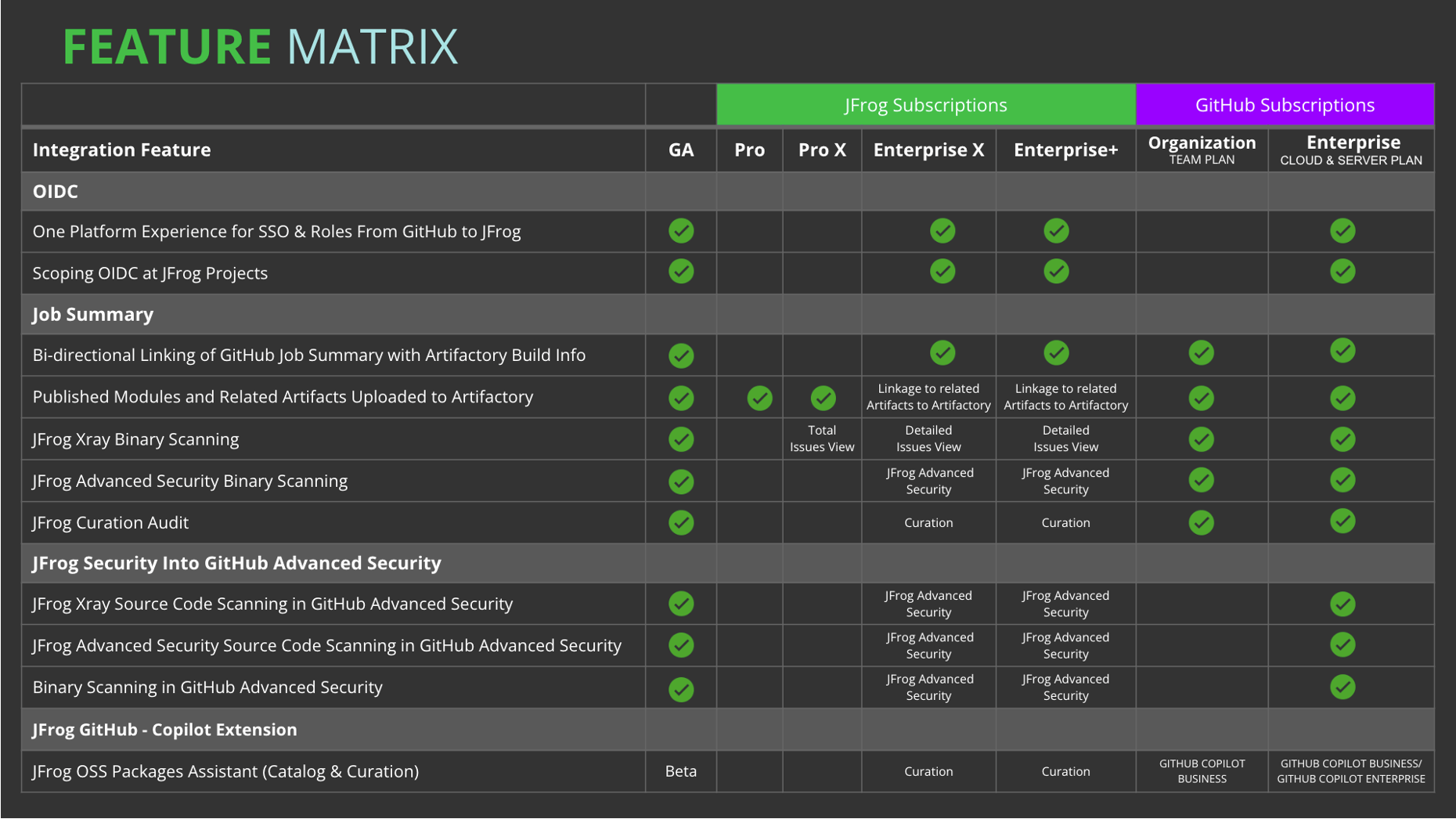Click GitHub Enterprise plan checkmark for One Platform Experience
Screen dimensions: 1456x819
1342,231
